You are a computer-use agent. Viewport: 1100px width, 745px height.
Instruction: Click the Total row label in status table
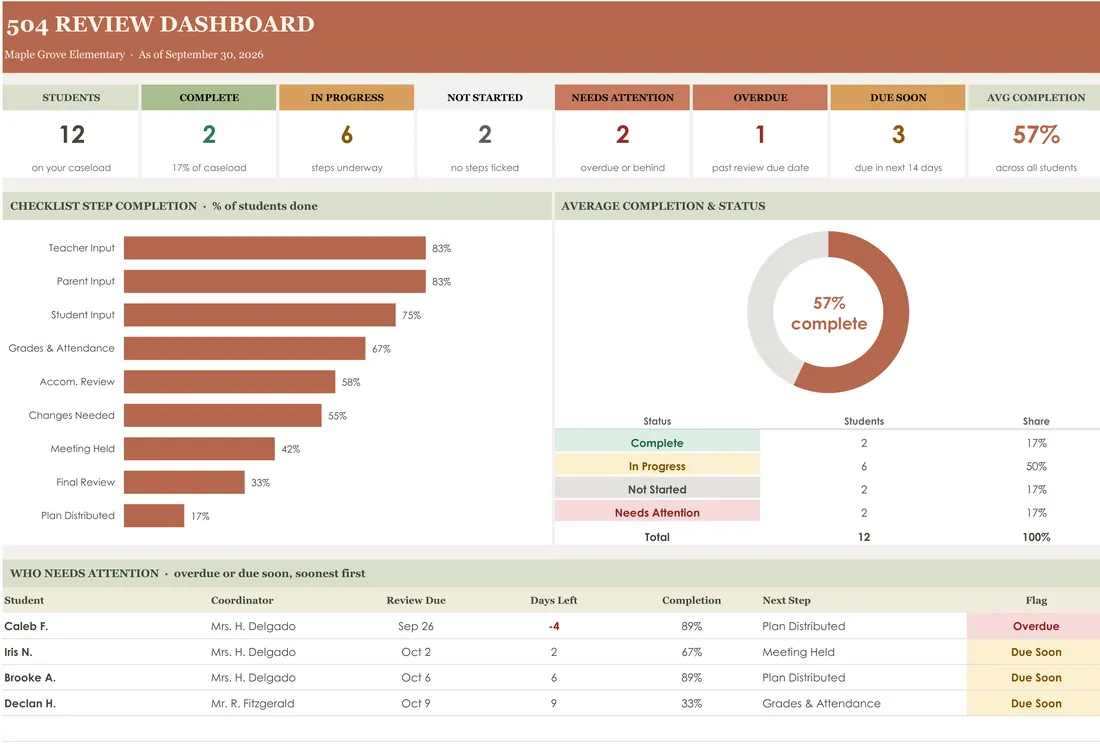[x=657, y=537]
